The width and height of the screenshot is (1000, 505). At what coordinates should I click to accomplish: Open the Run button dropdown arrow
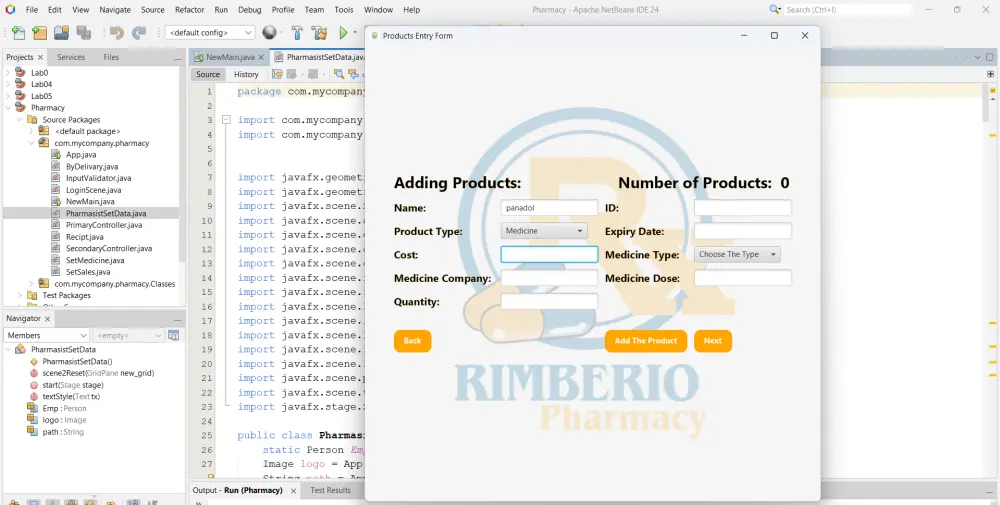pyautogui.click(x=355, y=33)
